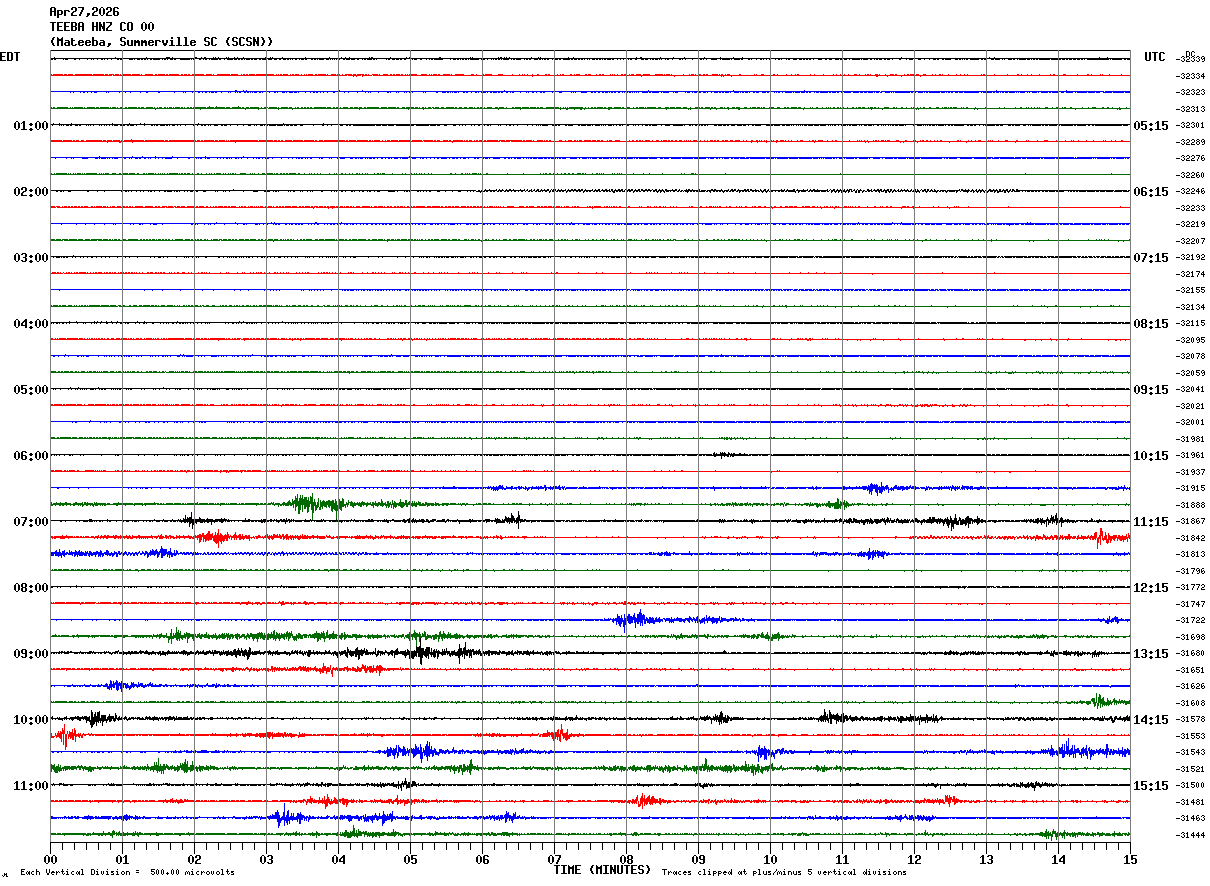Click the 15 minute tick on time axis
Image resolution: width=1210 pixels, height=886 pixels.
click(x=1130, y=859)
